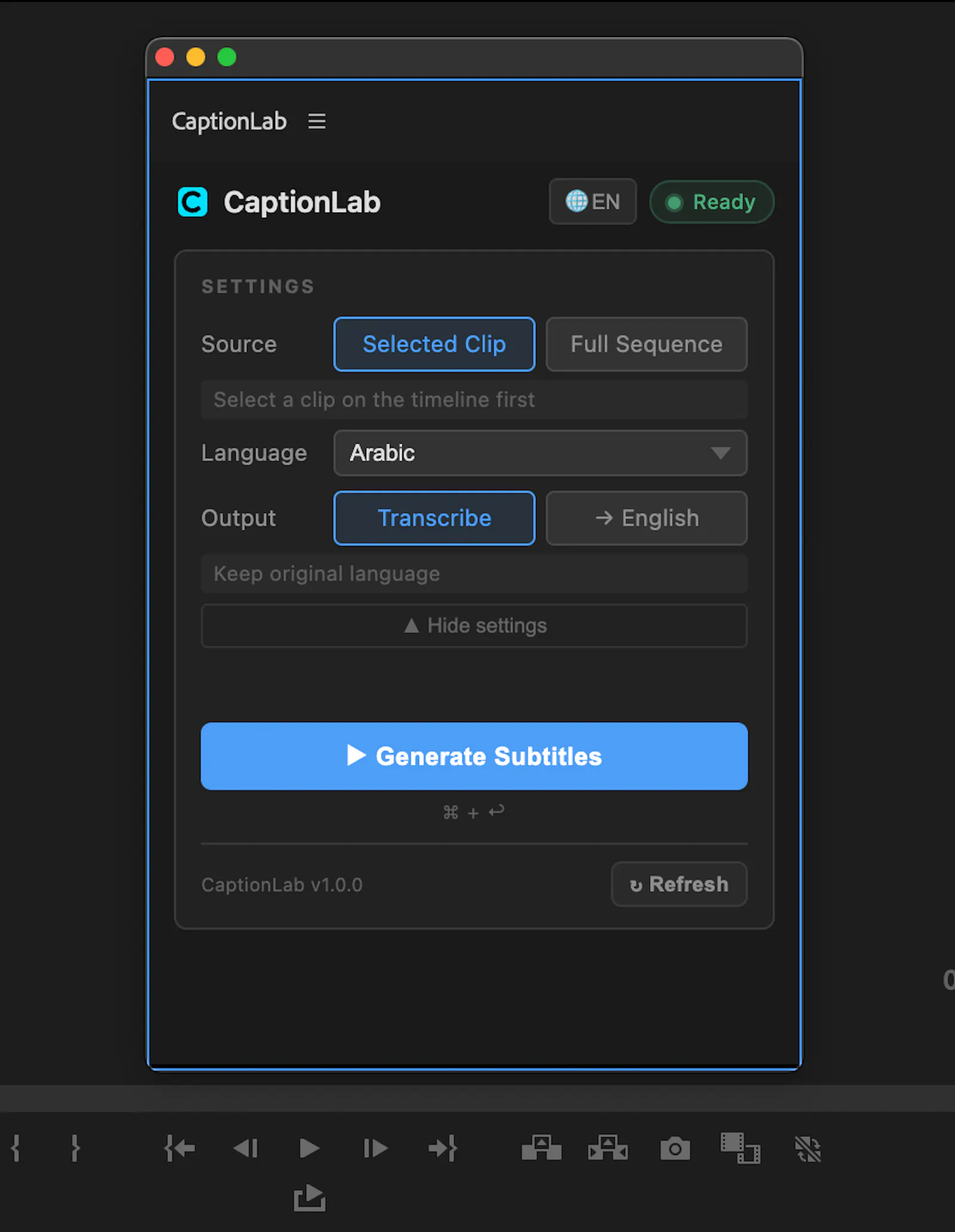Viewport: 955px width, 1232px height.
Task: Open the Comparison View icon
Action: tap(740, 1148)
